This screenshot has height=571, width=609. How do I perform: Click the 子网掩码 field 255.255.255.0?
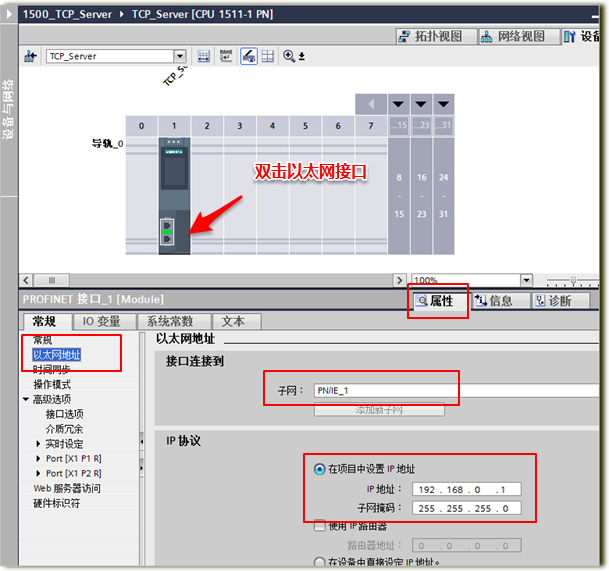pos(466,508)
